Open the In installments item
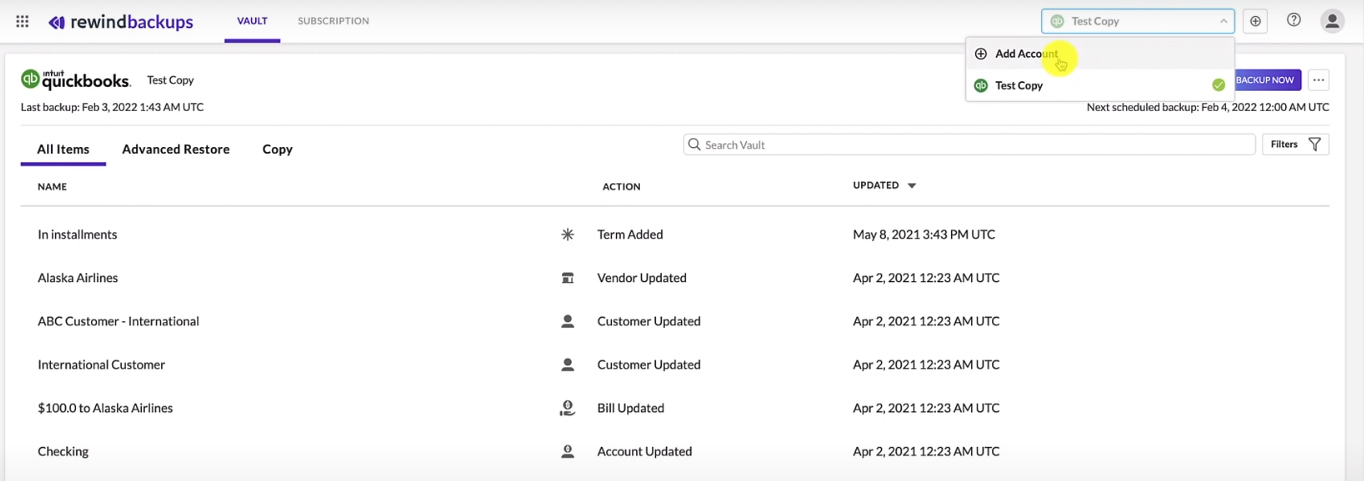Image resolution: width=1364 pixels, height=481 pixels. 77,235
